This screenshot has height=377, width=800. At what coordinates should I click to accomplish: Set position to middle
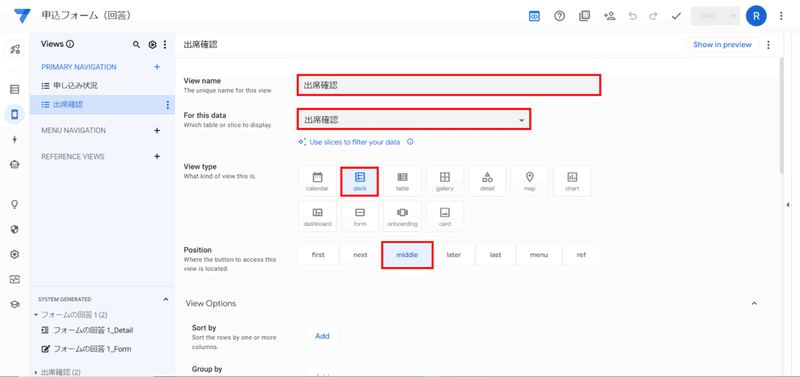coord(407,255)
